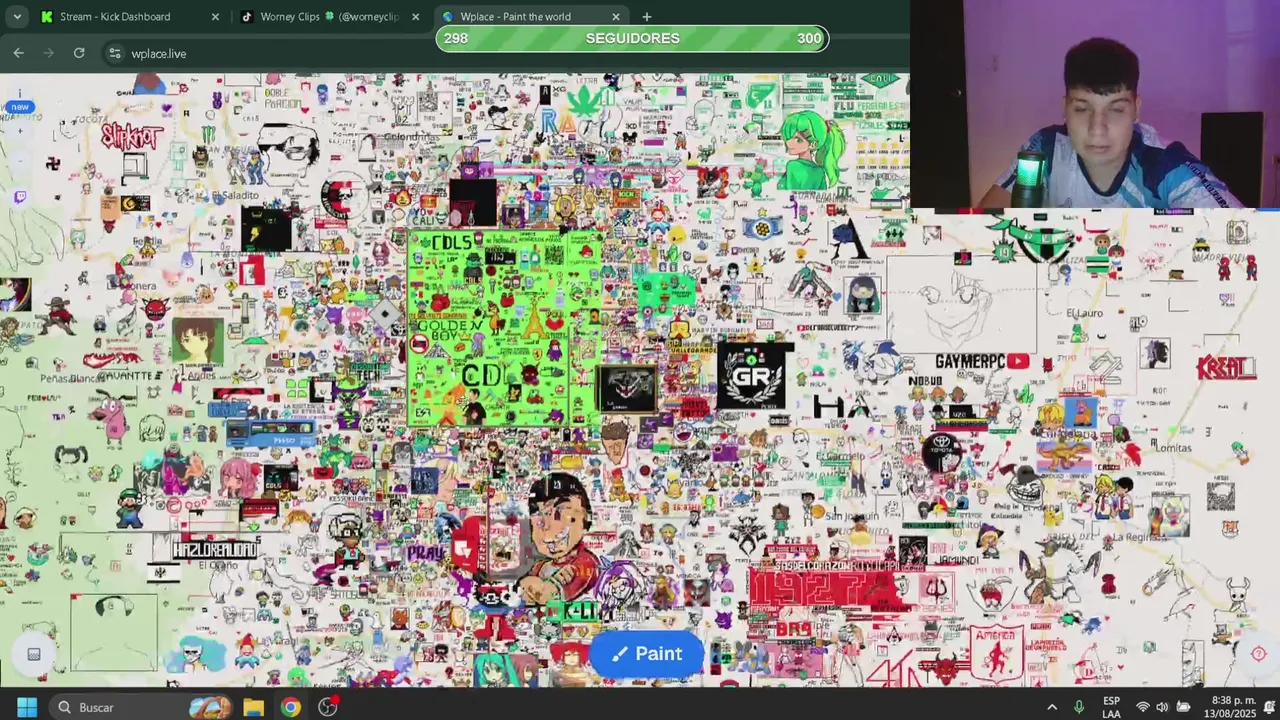1280x720 pixels.
Task: Switch ESP LAA keyboard language
Action: pyautogui.click(x=1111, y=707)
